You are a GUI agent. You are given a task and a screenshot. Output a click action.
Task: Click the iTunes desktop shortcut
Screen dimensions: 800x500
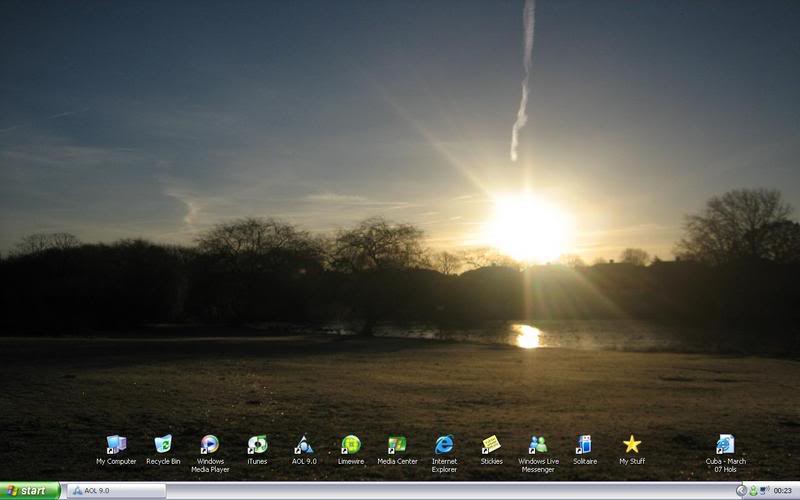pos(257,445)
